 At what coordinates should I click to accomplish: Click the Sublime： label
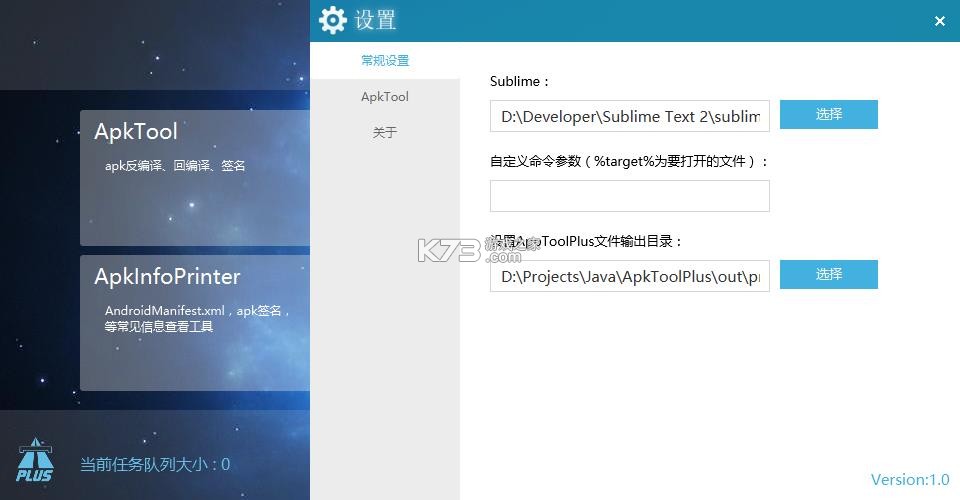[519, 81]
